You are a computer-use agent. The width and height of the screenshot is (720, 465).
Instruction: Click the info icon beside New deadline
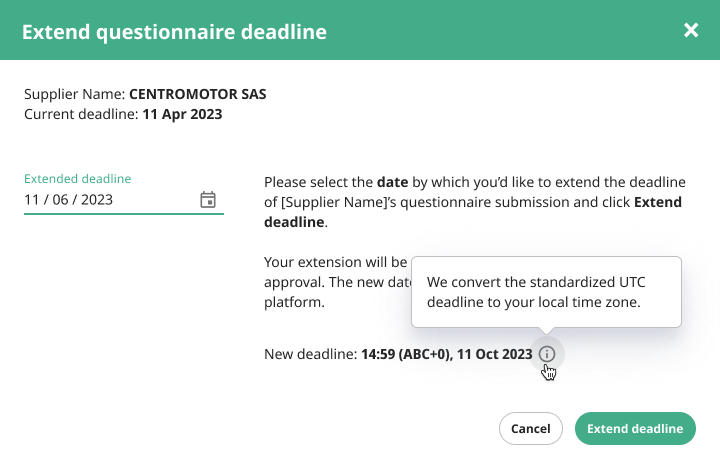(546, 354)
